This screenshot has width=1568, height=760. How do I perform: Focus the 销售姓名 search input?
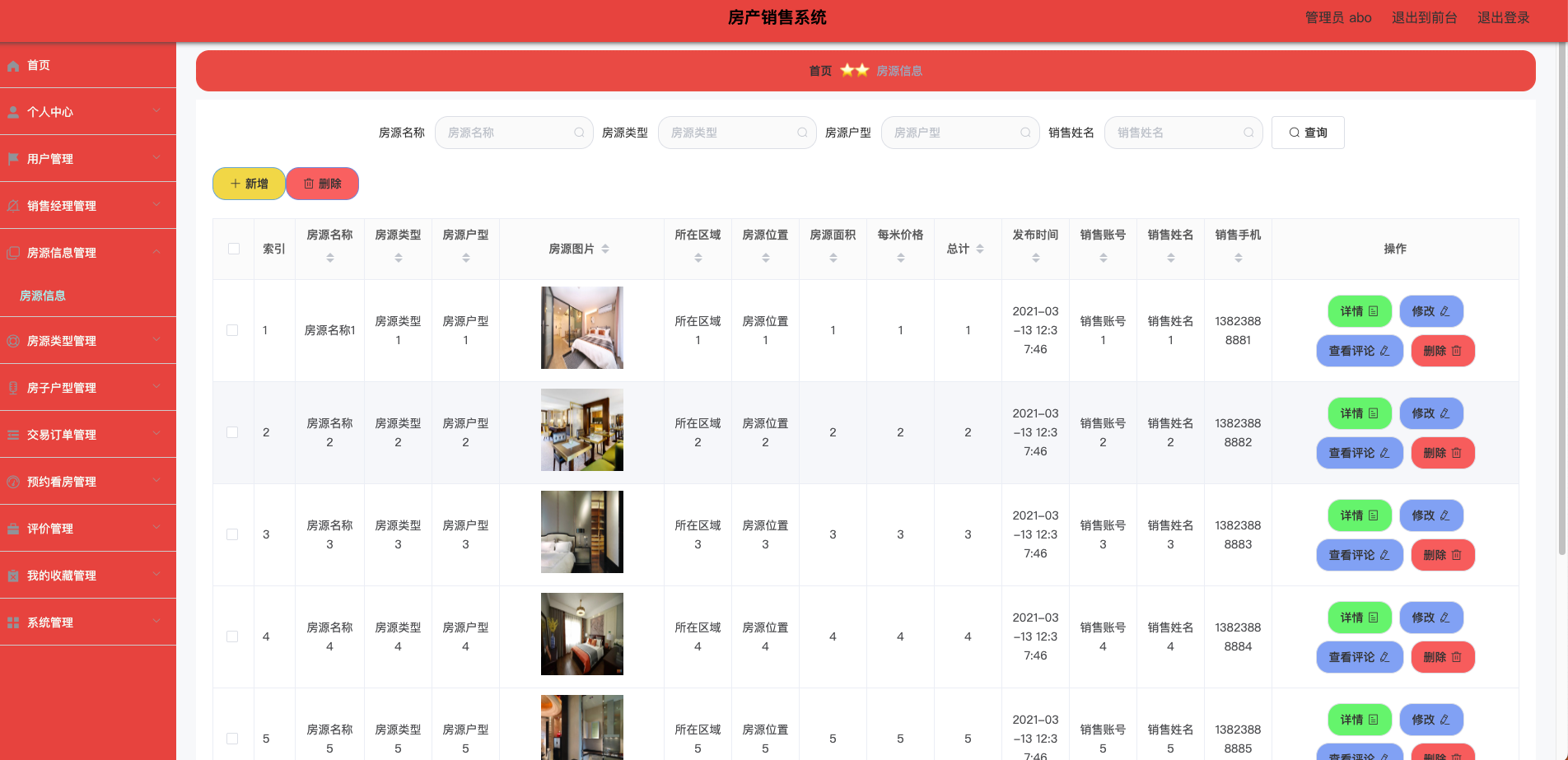1183,133
